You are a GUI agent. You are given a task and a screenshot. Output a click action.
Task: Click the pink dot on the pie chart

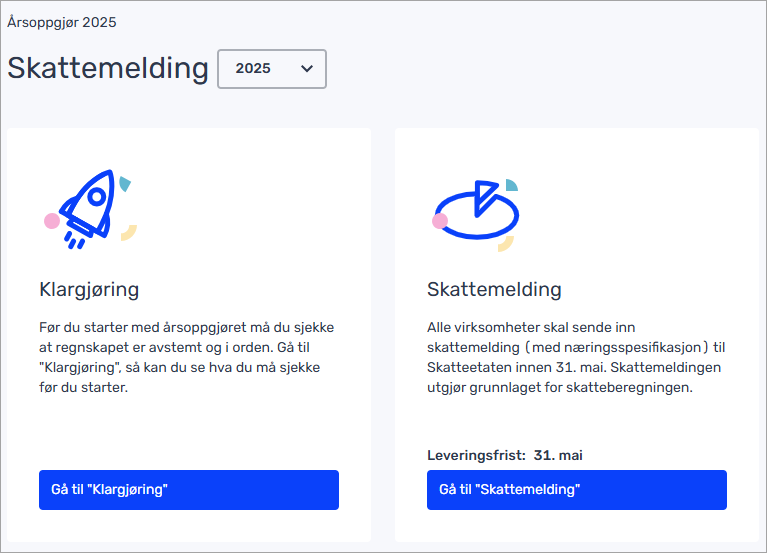(440, 221)
